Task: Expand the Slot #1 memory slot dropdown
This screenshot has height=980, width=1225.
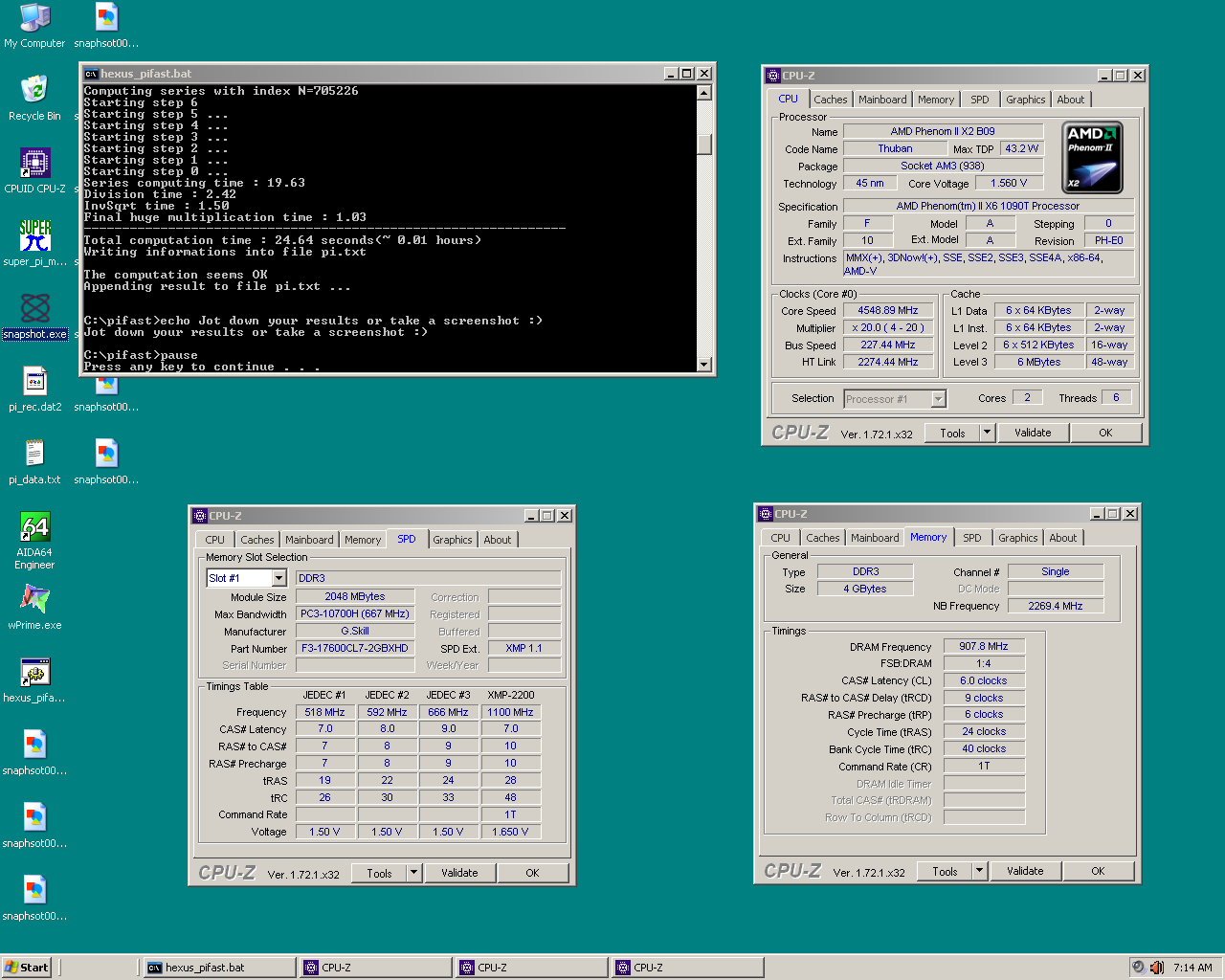Action: (278, 578)
